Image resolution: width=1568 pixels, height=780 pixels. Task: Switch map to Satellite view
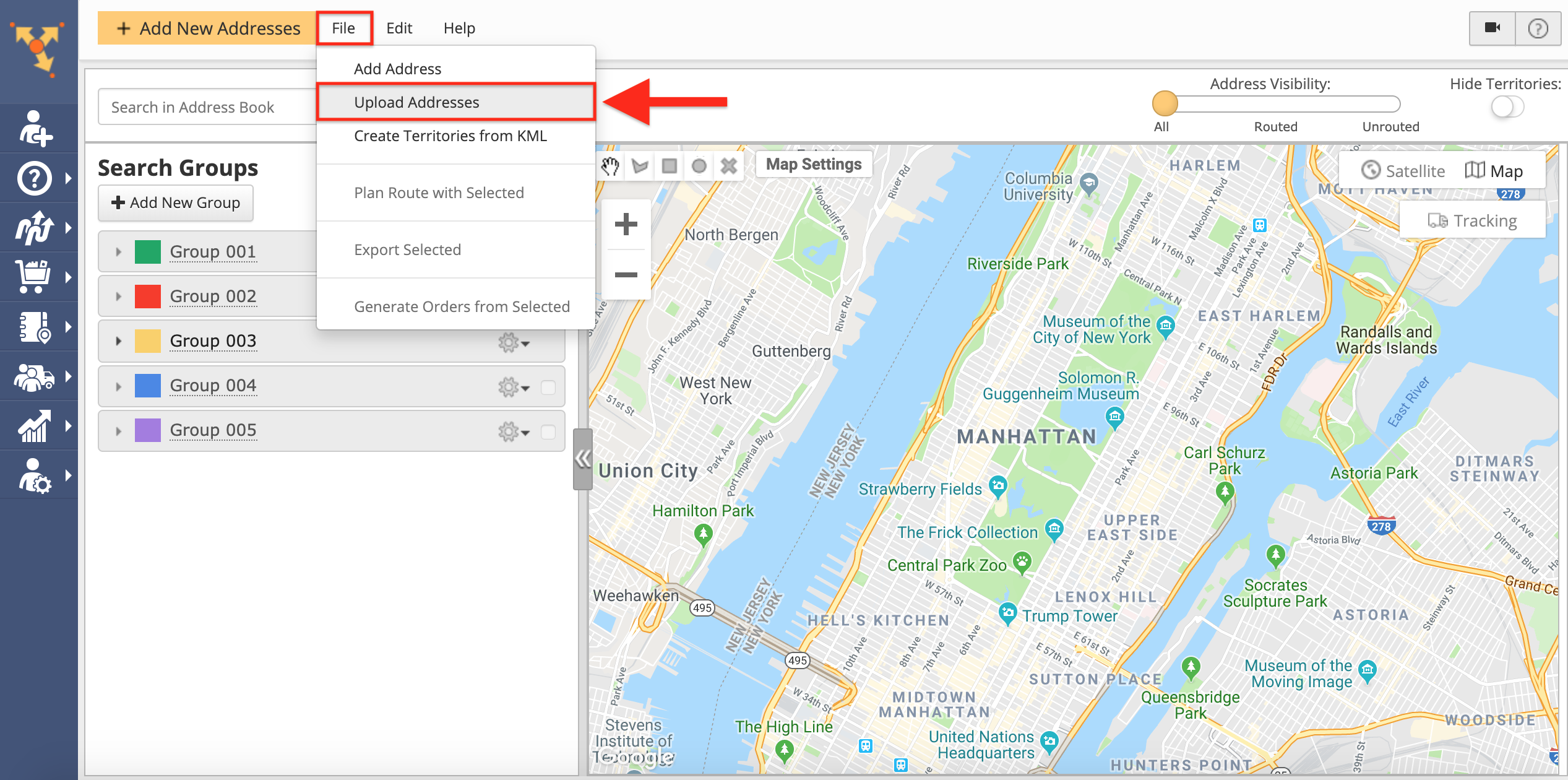click(1403, 171)
